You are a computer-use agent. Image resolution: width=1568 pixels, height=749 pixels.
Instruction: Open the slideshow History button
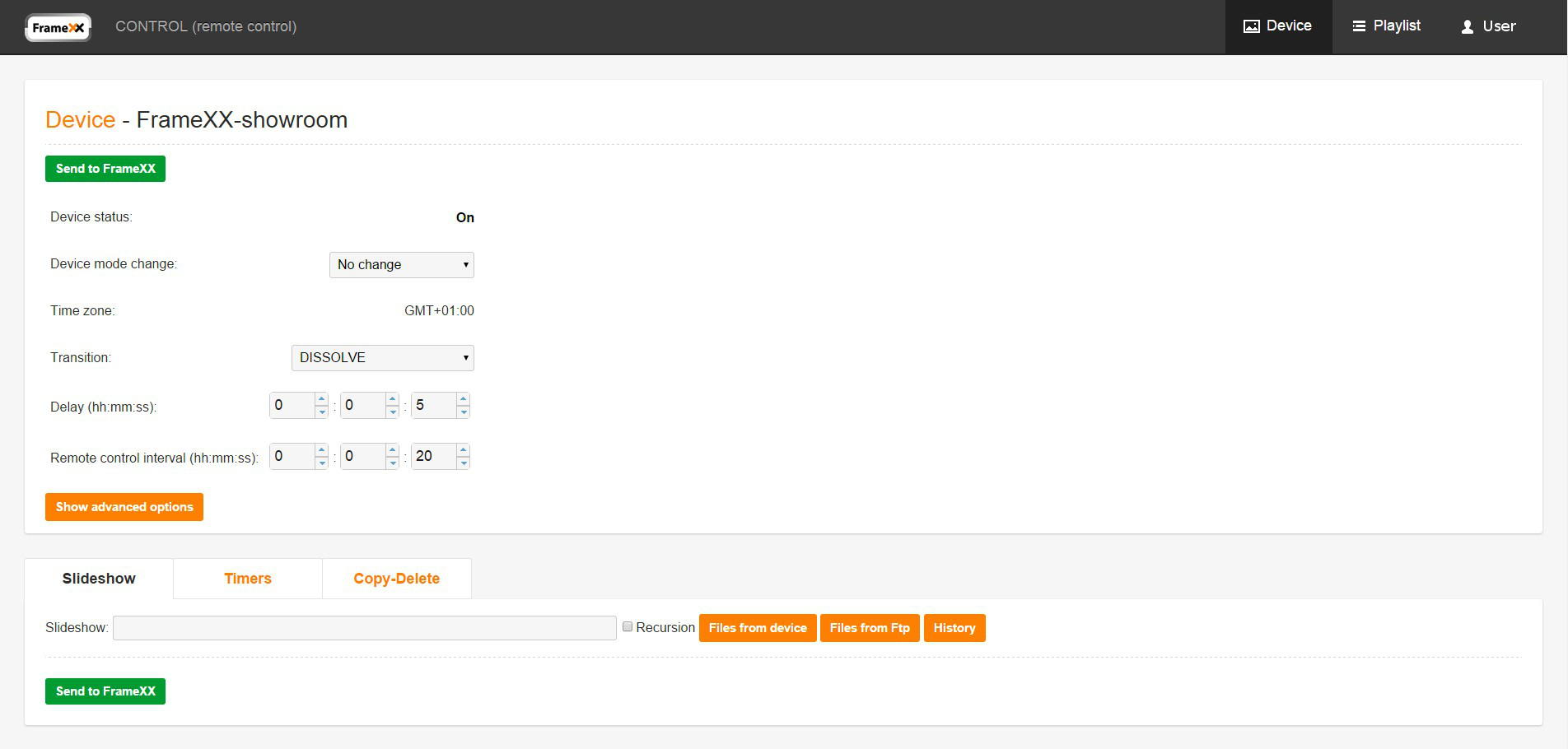tap(954, 628)
